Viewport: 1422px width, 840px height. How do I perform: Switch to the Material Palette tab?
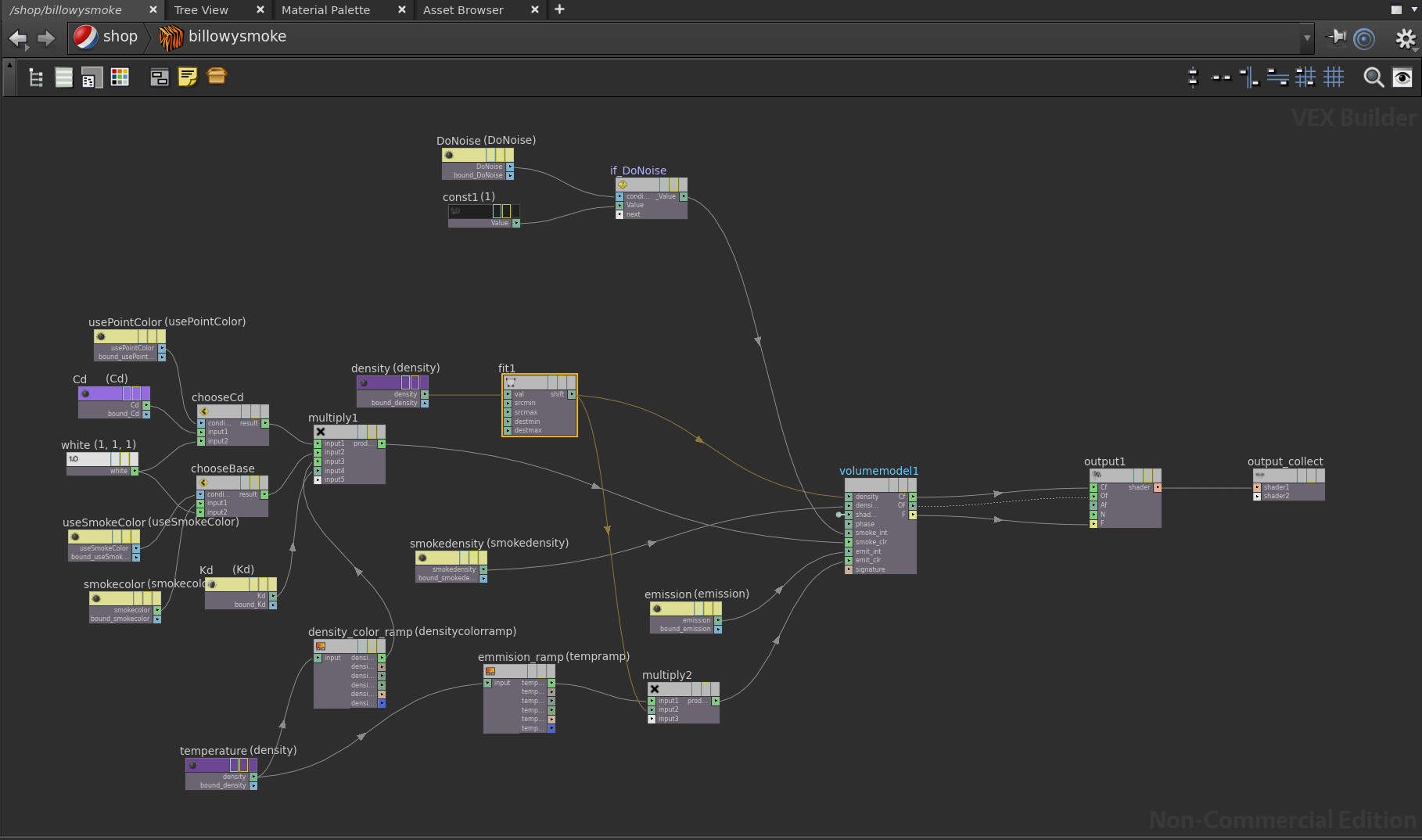pos(325,10)
